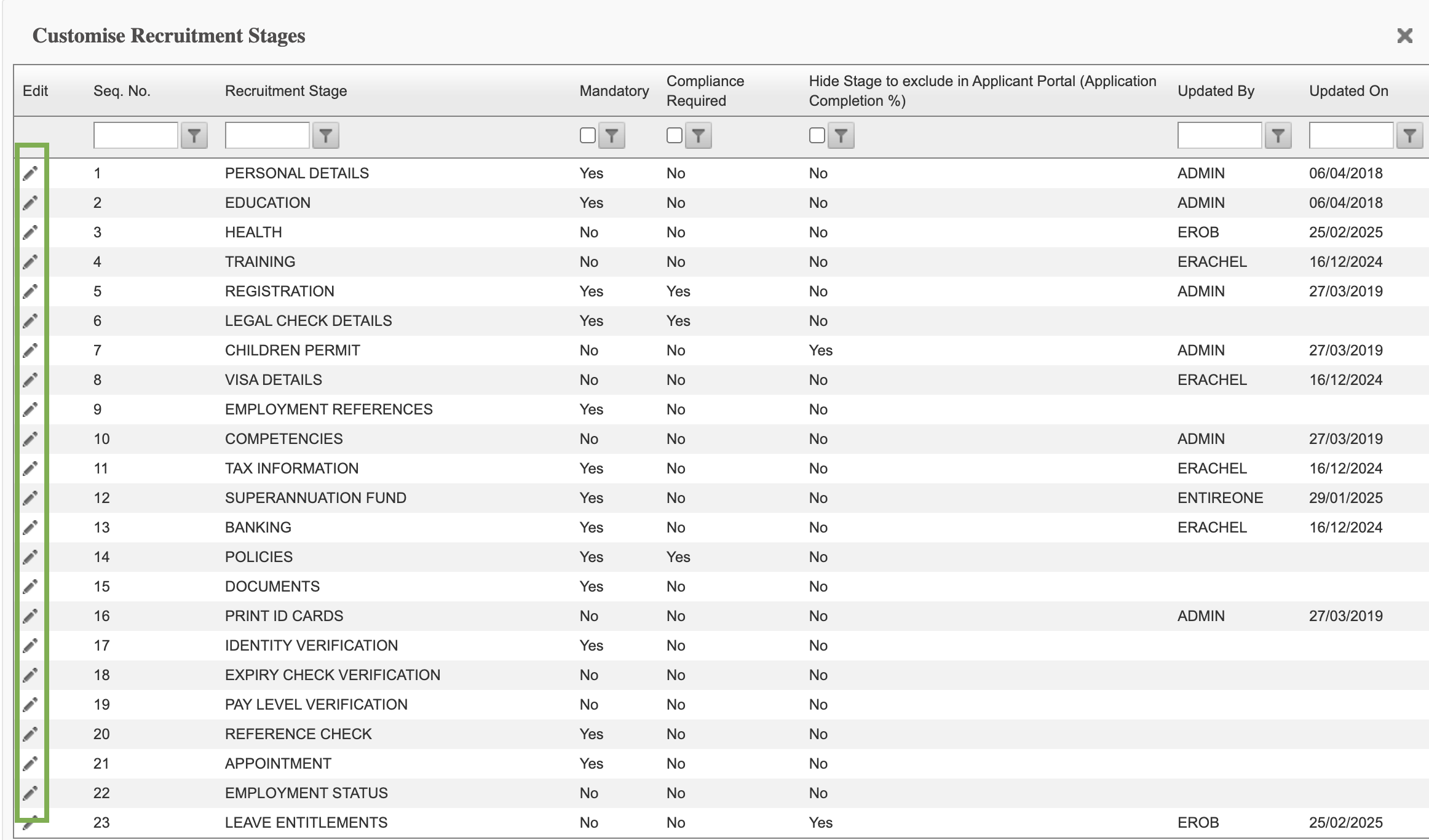Edit the EDUCATION stage pencil icon
Image resolution: width=1429 pixels, height=840 pixels.
coord(30,203)
